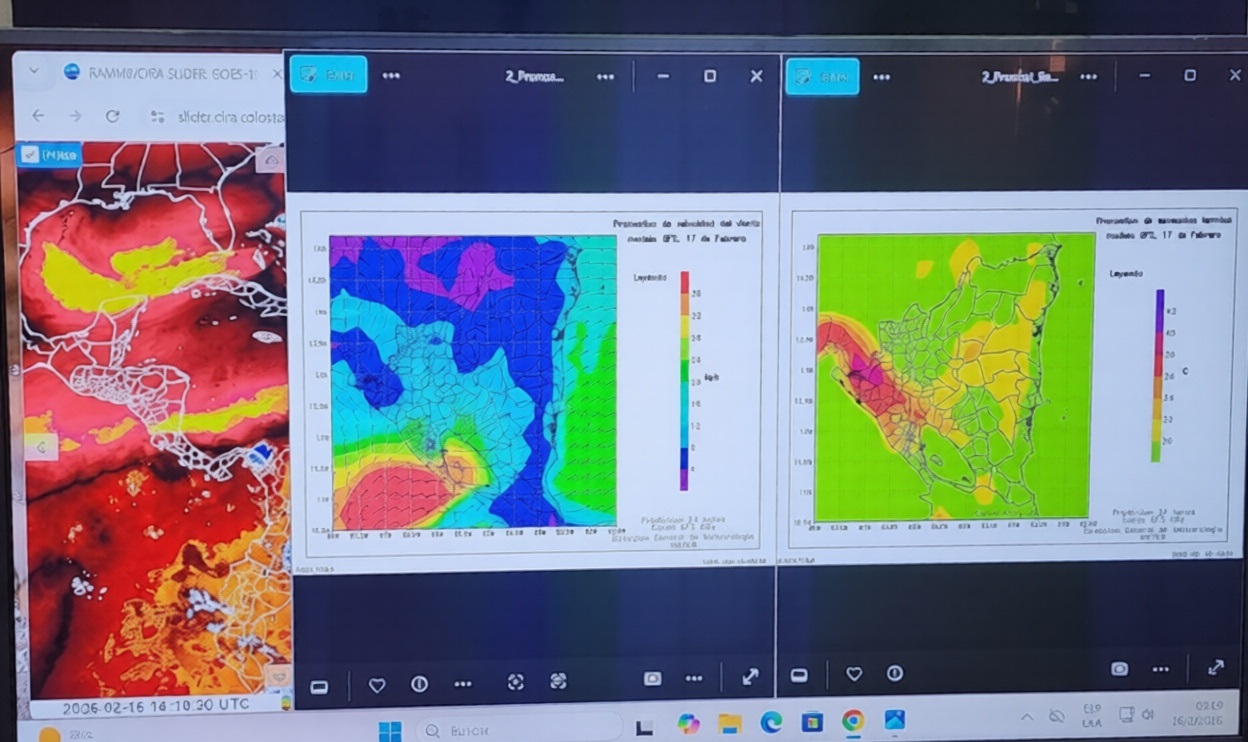Open Google Chrome from the taskbar
Viewport: 1248px width, 742px height.
point(852,721)
